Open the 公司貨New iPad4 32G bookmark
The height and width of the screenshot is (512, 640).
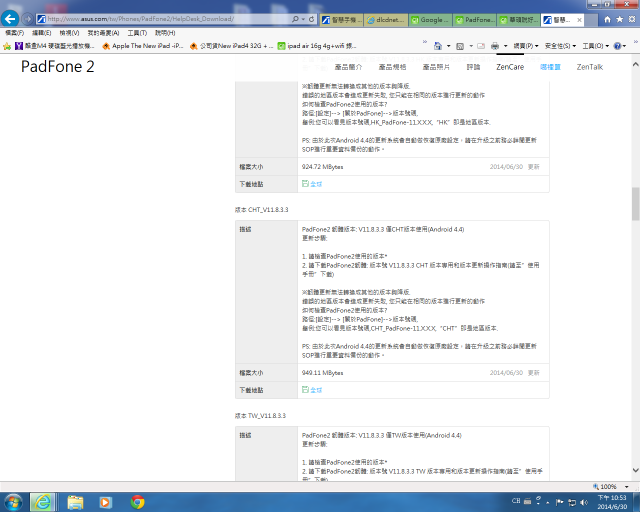(231, 46)
